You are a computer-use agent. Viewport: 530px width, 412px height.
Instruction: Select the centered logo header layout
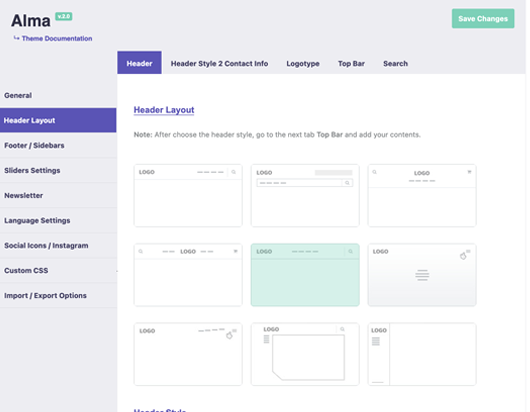pos(422,195)
